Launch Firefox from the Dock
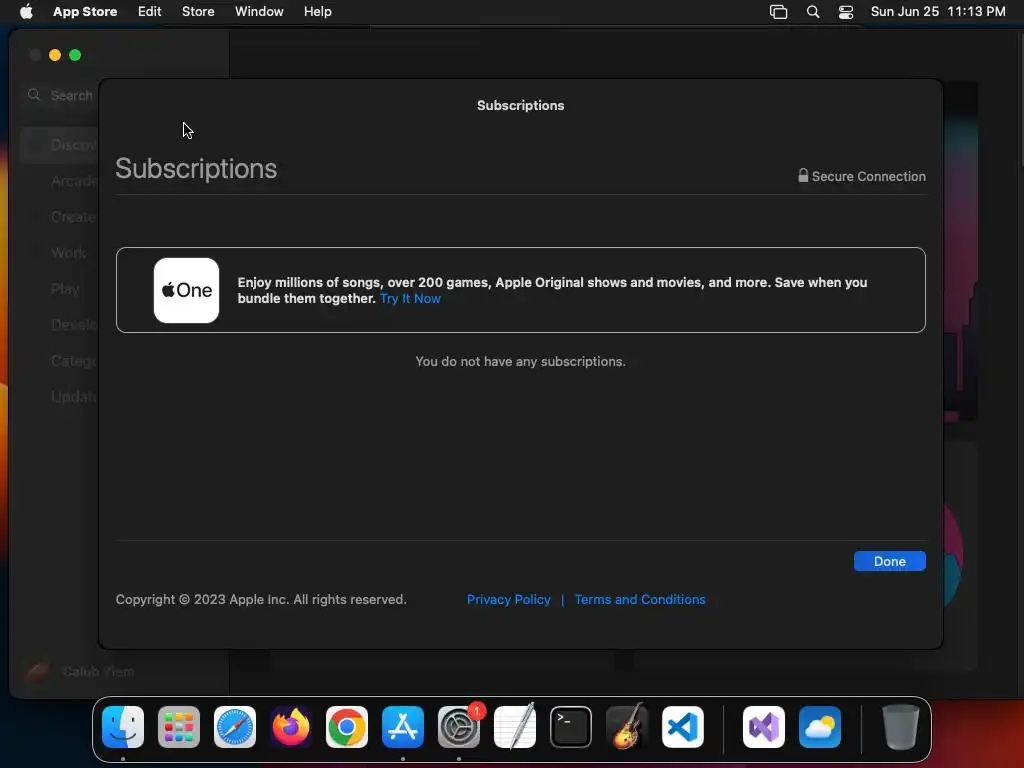This screenshot has height=768, width=1024. 291,726
